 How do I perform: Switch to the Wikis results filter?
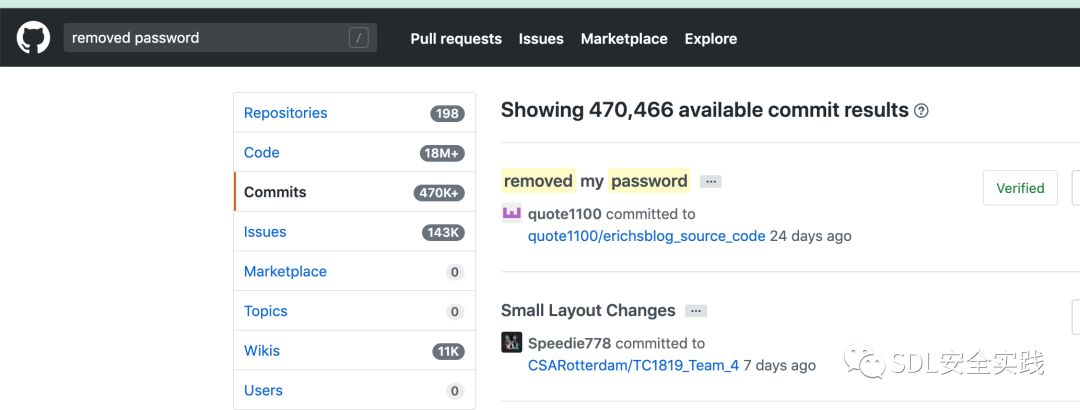click(x=262, y=351)
